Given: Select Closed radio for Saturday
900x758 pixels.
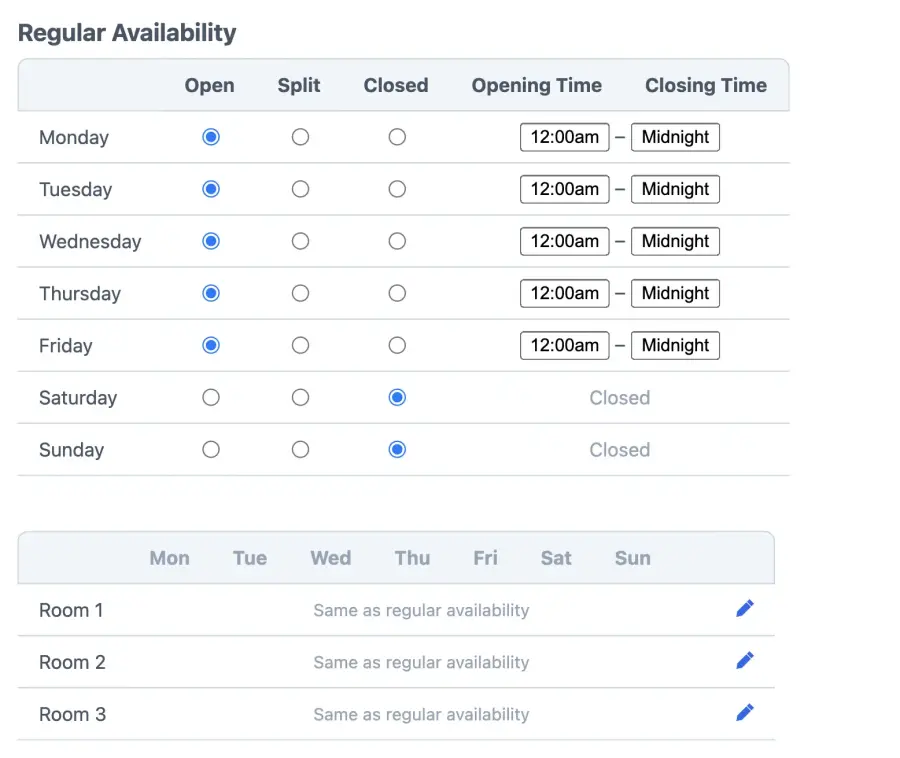Looking at the screenshot, I should pos(397,398).
